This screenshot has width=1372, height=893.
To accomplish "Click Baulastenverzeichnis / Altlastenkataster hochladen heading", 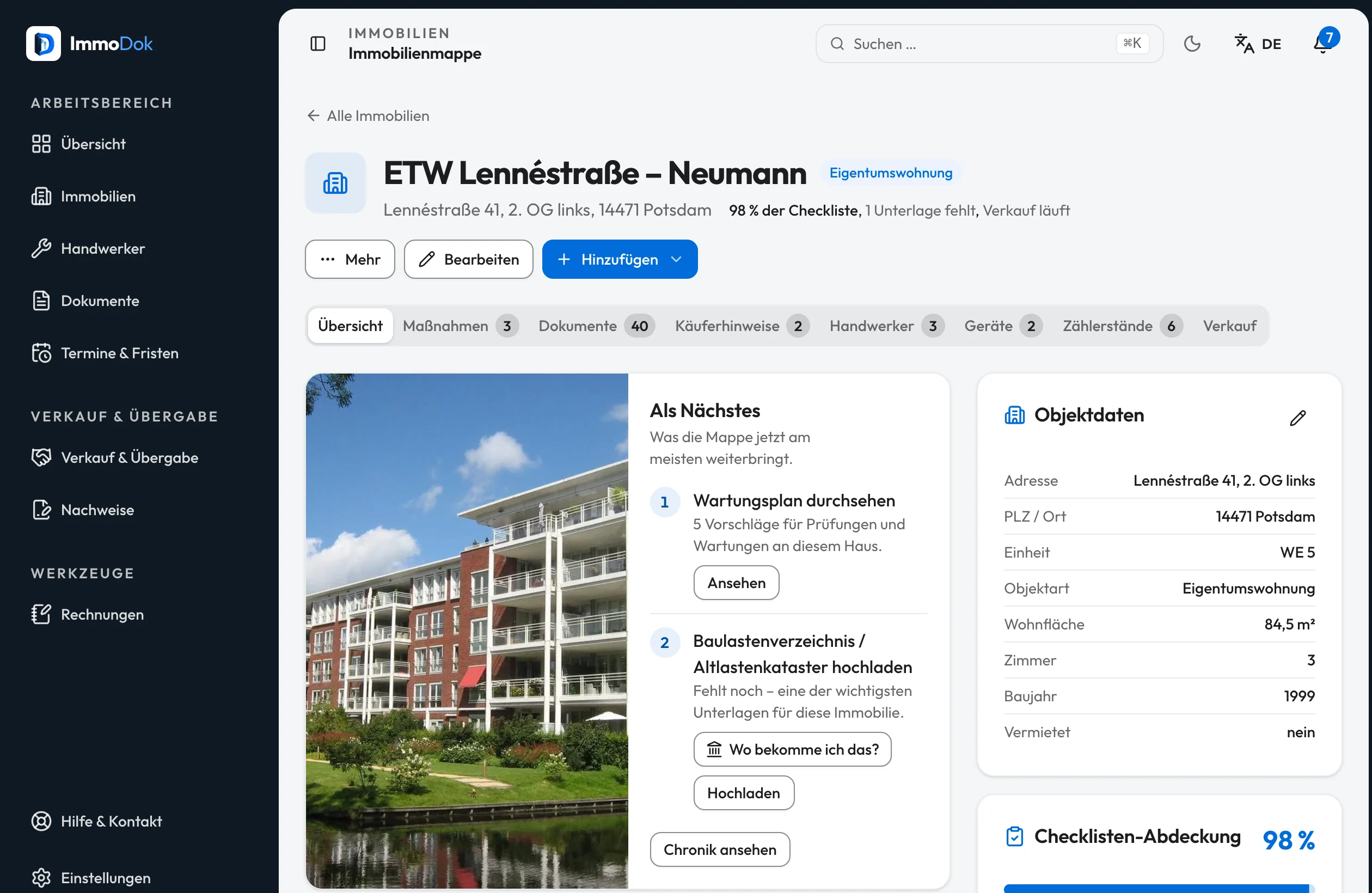I will click(803, 655).
